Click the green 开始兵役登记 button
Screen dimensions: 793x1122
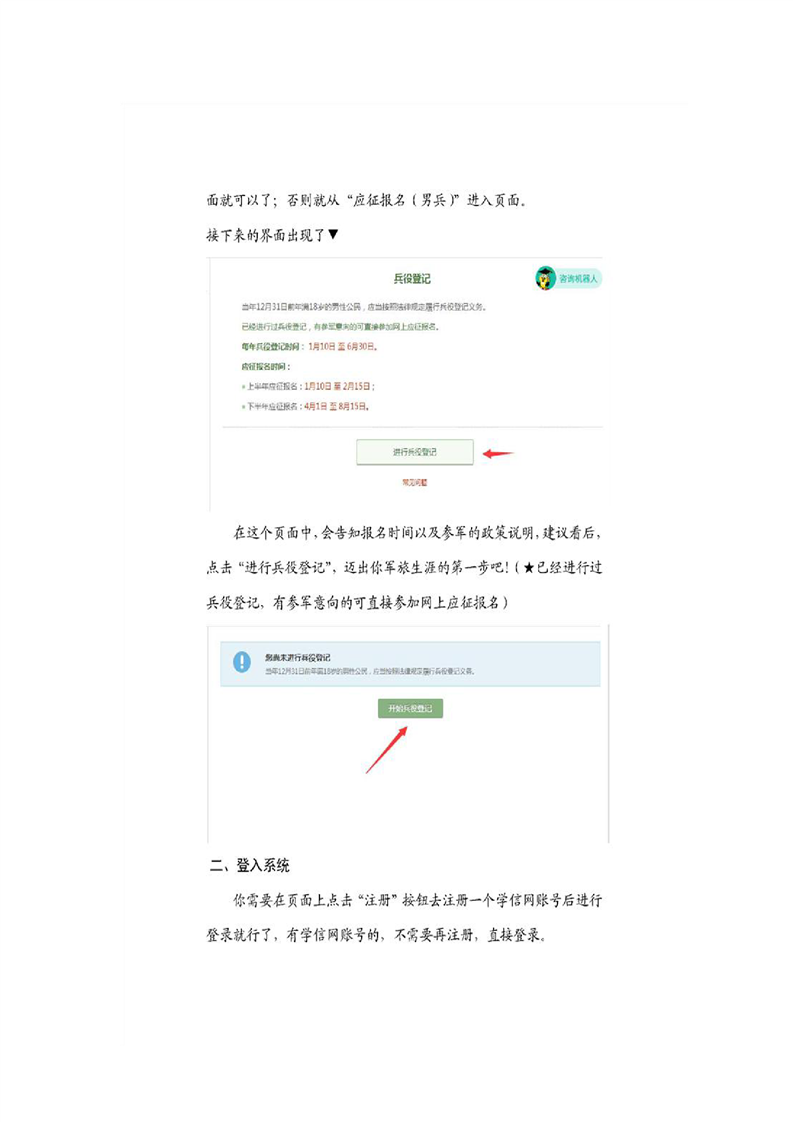(x=410, y=708)
